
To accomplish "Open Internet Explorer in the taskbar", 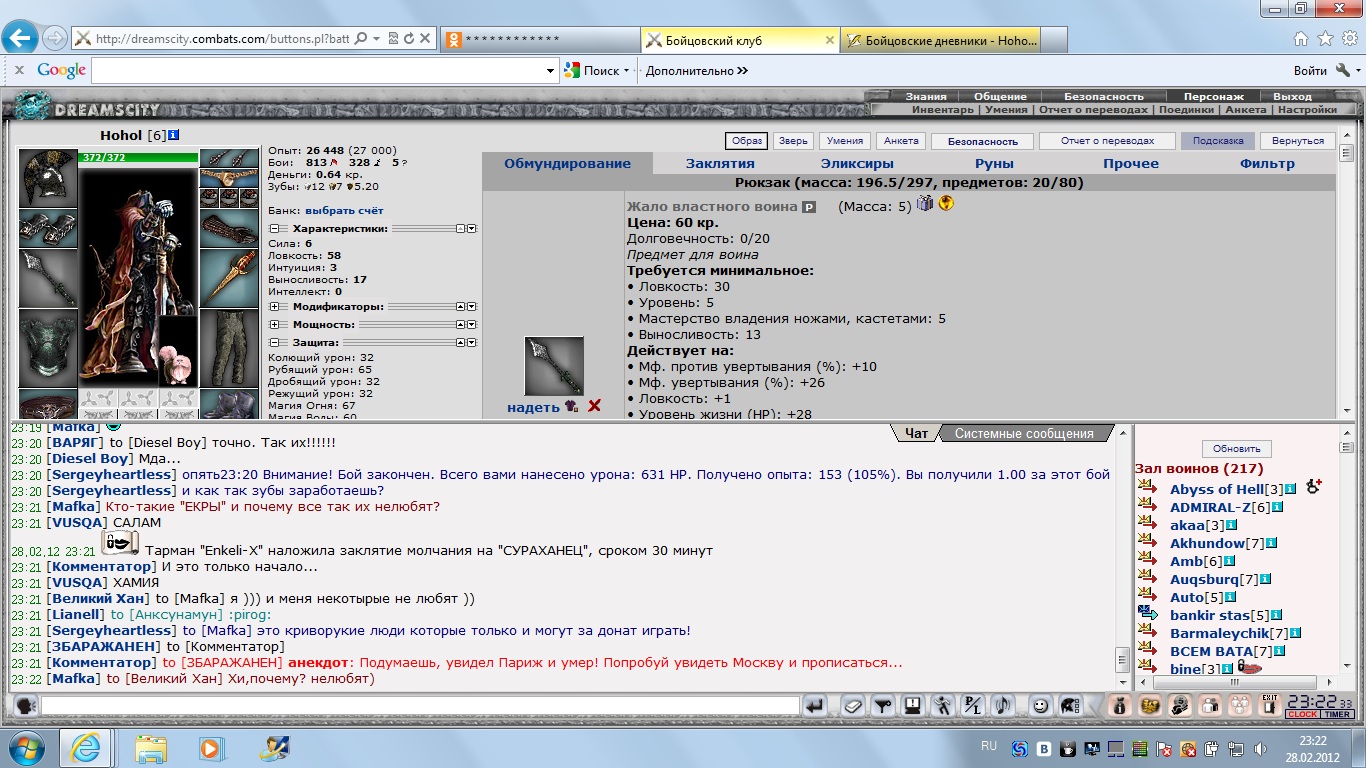I will click(x=85, y=747).
